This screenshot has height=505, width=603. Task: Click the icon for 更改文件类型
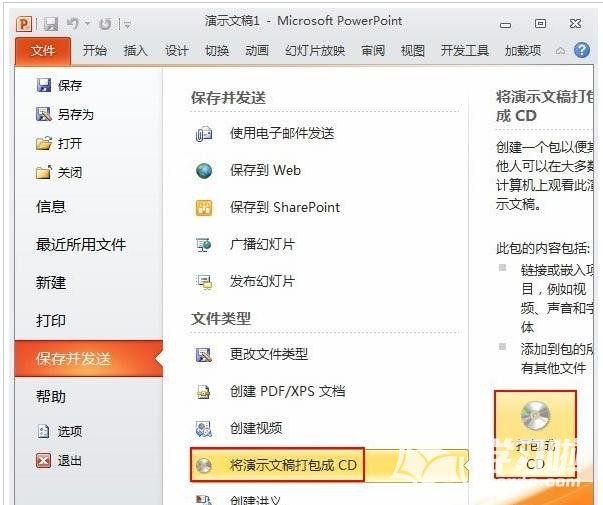pyautogui.click(x=204, y=355)
